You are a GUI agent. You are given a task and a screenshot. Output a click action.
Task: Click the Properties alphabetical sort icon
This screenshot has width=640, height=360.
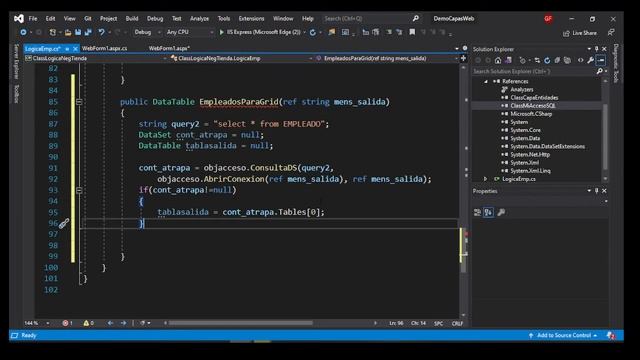pyautogui.click(x=488, y=212)
